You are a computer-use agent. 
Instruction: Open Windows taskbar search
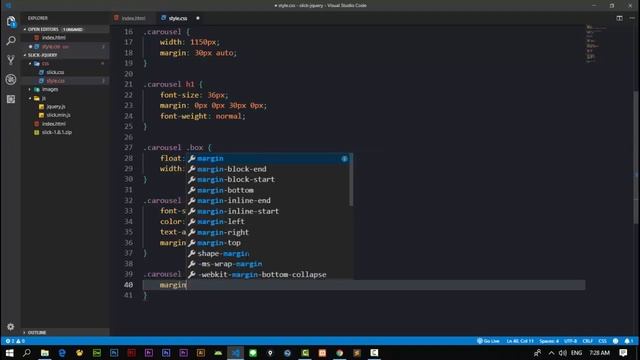(27, 353)
